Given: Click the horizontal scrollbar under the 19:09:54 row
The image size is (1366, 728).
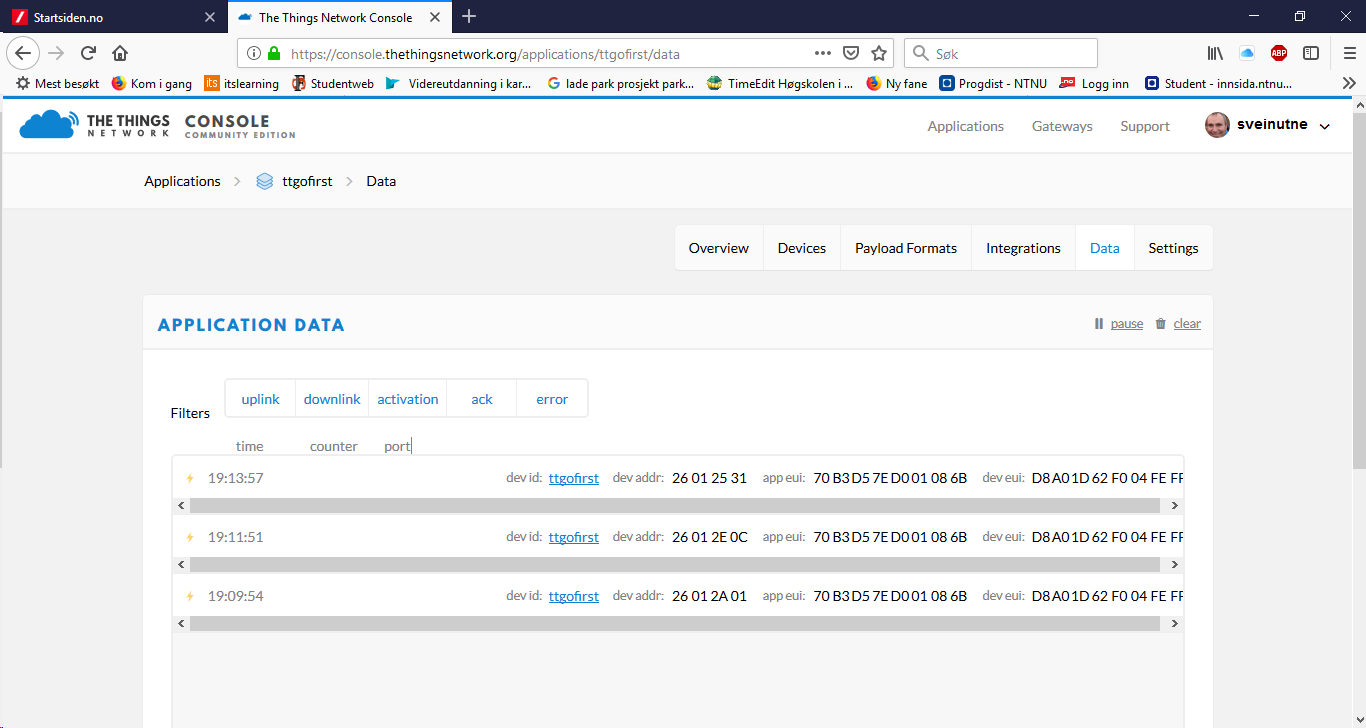Looking at the screenshot, I should click(675, 623).
